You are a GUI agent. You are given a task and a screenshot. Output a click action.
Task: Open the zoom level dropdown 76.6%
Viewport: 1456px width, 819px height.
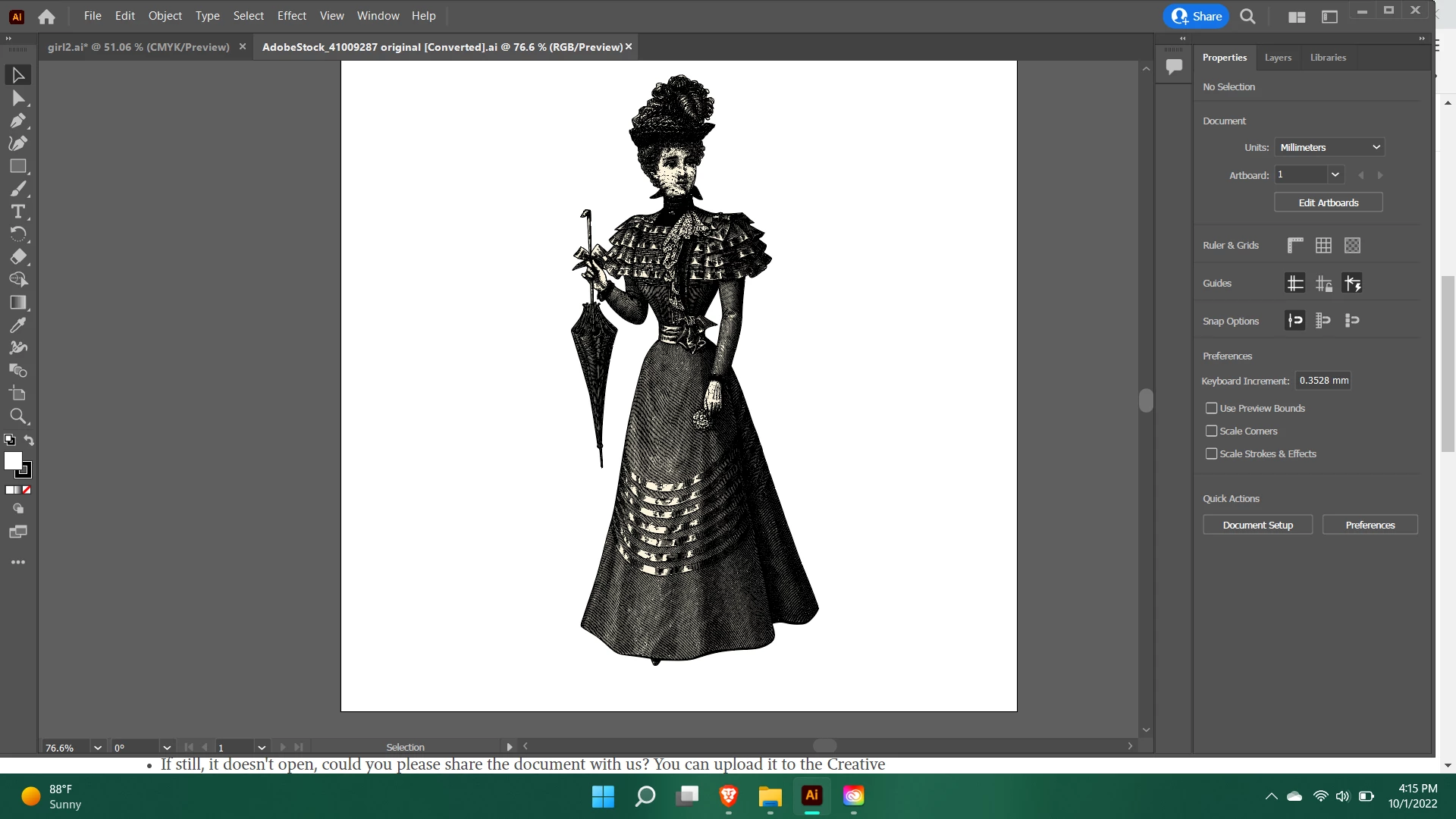98,748
